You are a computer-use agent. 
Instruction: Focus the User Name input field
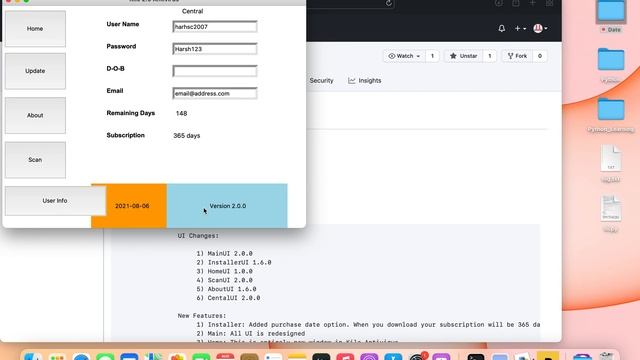(x=215, y=27)
